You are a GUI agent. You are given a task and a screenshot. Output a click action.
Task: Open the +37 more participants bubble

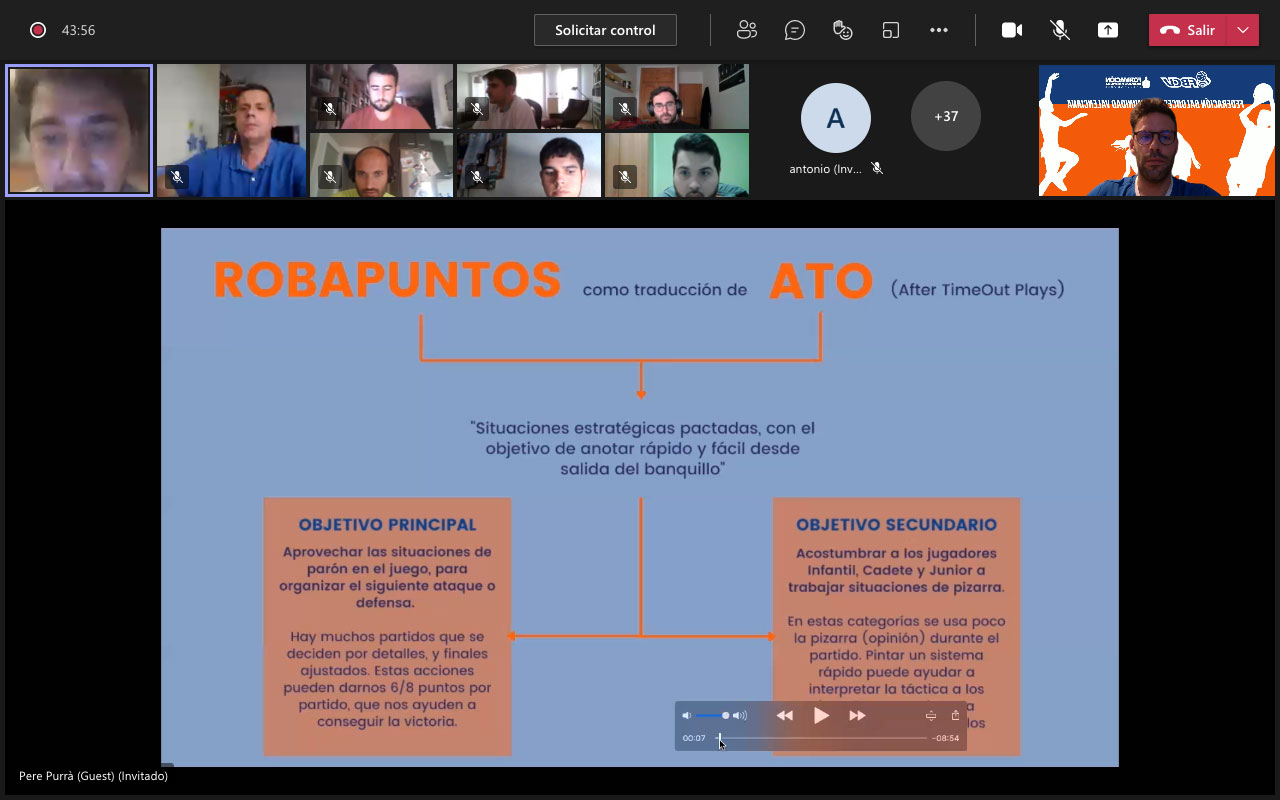pos(946,116)
